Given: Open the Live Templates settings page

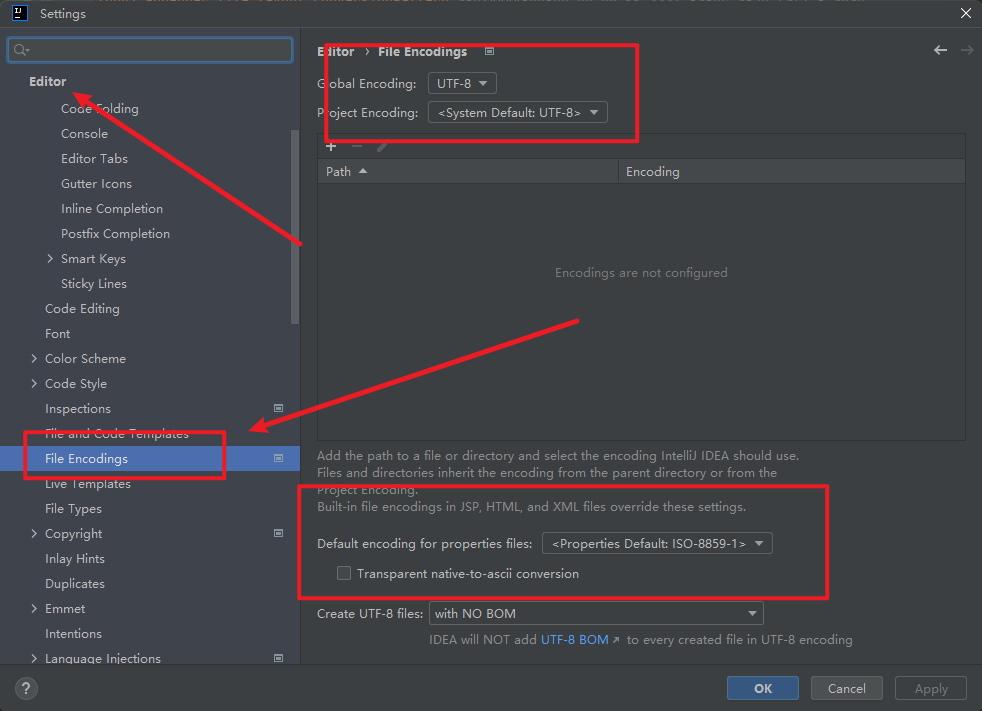Looking at the screenshot, I should 88,484.
